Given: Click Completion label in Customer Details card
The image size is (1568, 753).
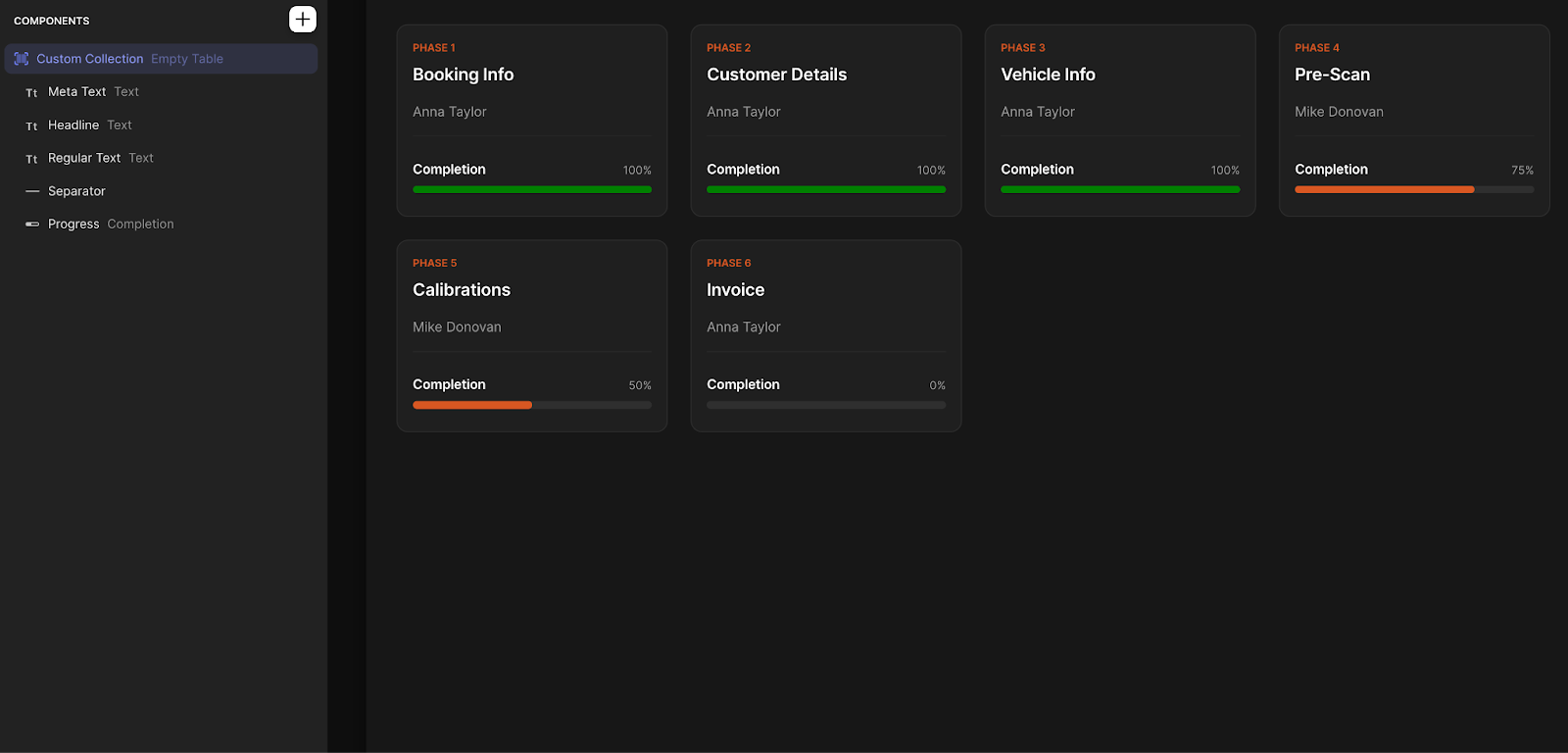Looking at the screenshot, I should (744, 170).
